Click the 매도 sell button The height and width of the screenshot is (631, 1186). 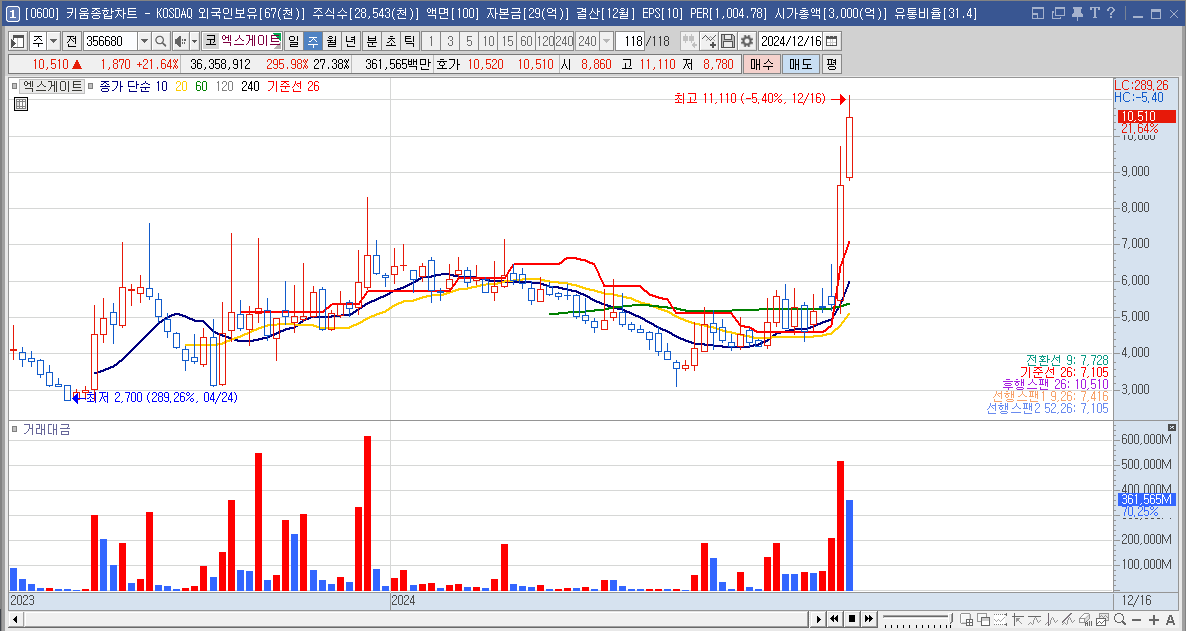coord(800,64)
